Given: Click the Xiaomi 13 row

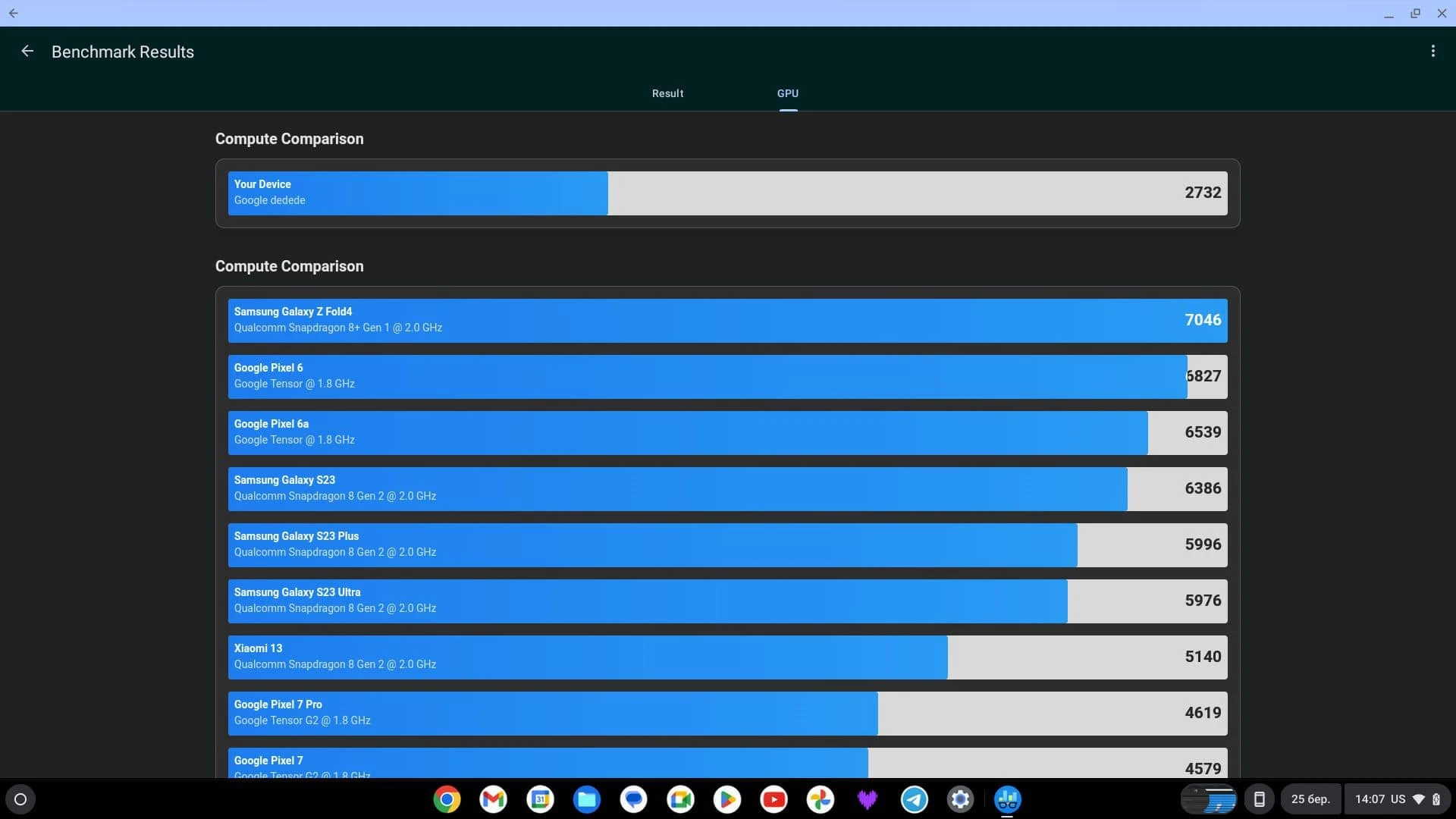Looking at the screenshot, I should (727, 657).
